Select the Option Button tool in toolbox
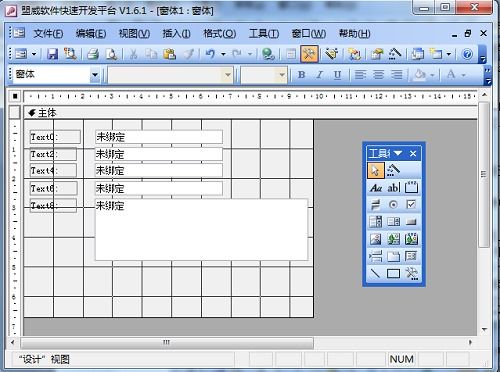 point(393,204)
